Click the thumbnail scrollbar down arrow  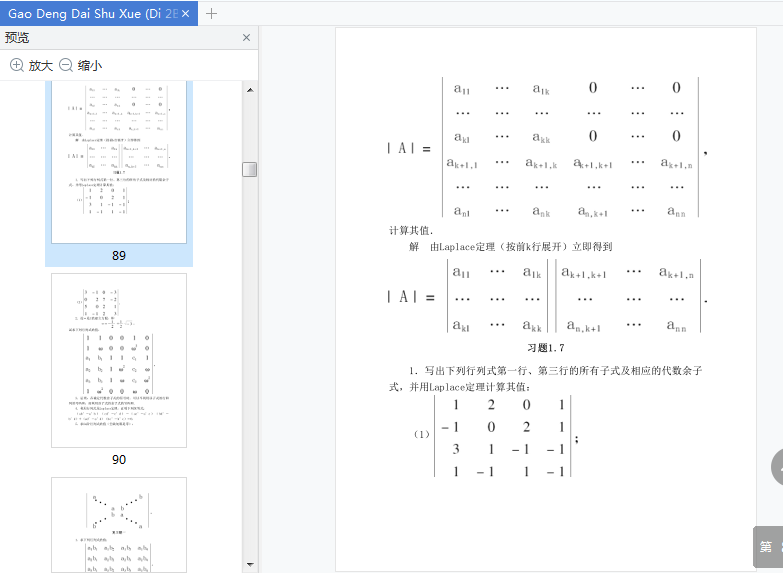tap(250, 565)
